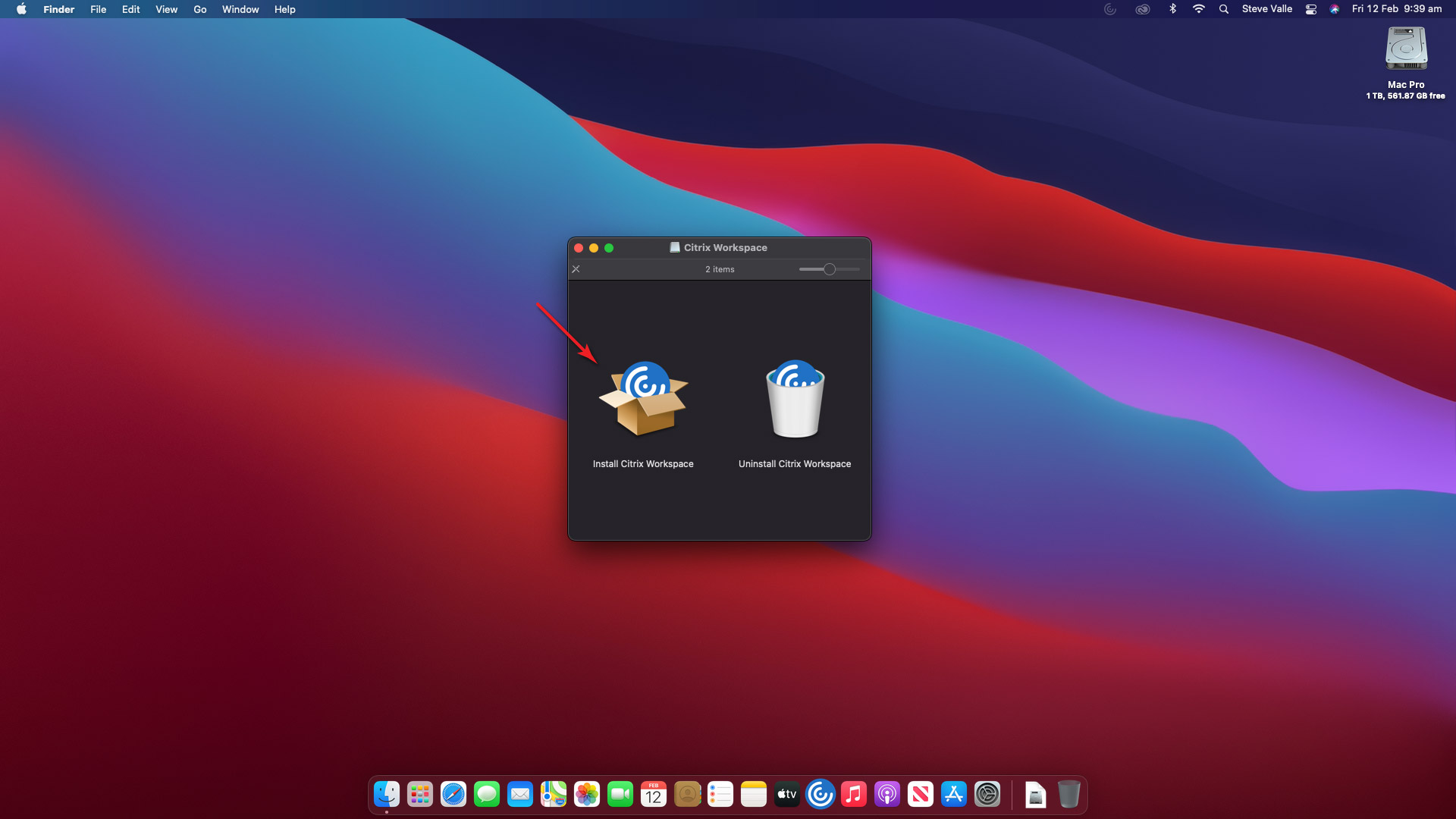Open Citrix Workspace from the Dock
Viewport: 1456px width, 819px height.
click(820, 794)
